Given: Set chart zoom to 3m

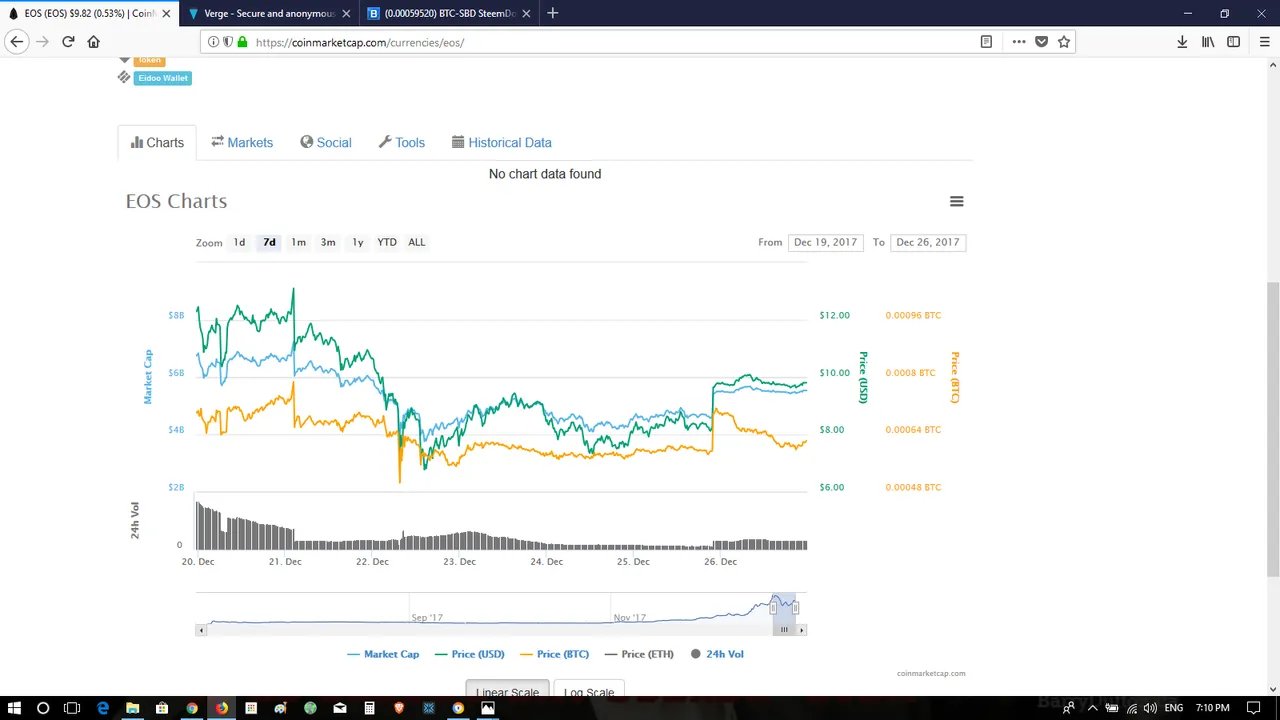Looking at the screenshot, I should point(328,242).
